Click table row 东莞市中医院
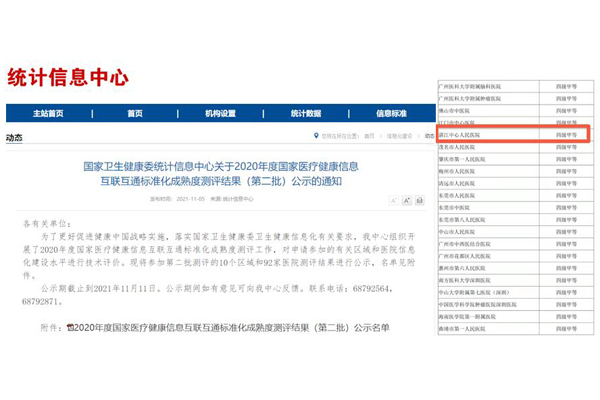Viewport: 600px width, 400px height. pyautogui.click(x=516, y=207)
